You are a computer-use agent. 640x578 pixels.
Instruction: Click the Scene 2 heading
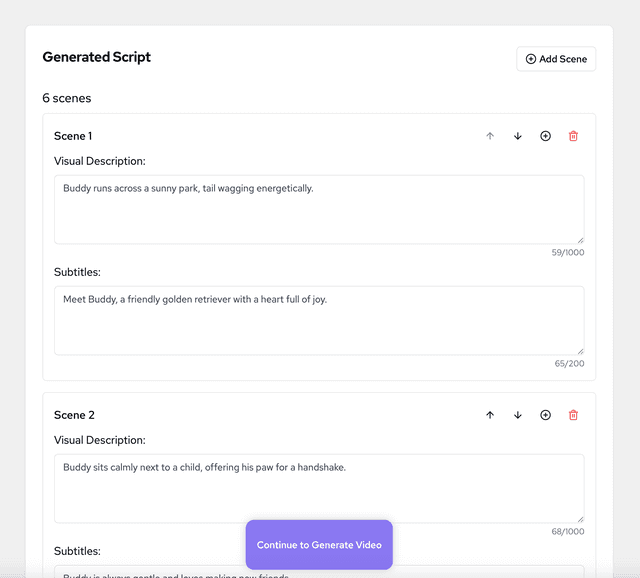74,415
